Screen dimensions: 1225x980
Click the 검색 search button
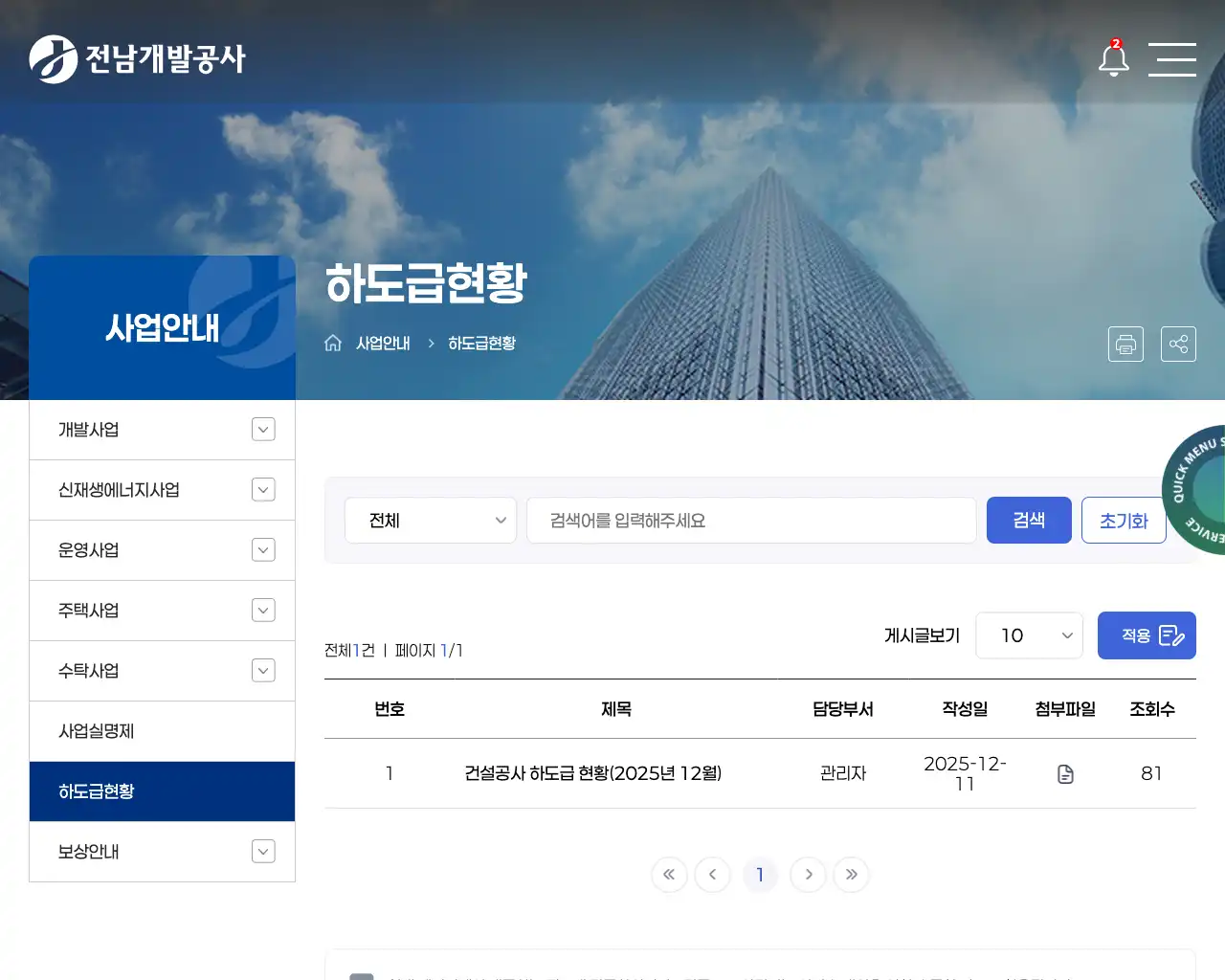click(x=1029, y=520)
